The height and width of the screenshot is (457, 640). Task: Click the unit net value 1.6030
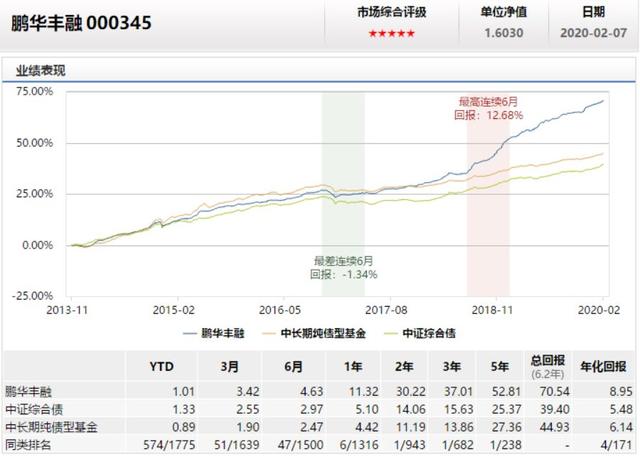[x=504, y=33]
